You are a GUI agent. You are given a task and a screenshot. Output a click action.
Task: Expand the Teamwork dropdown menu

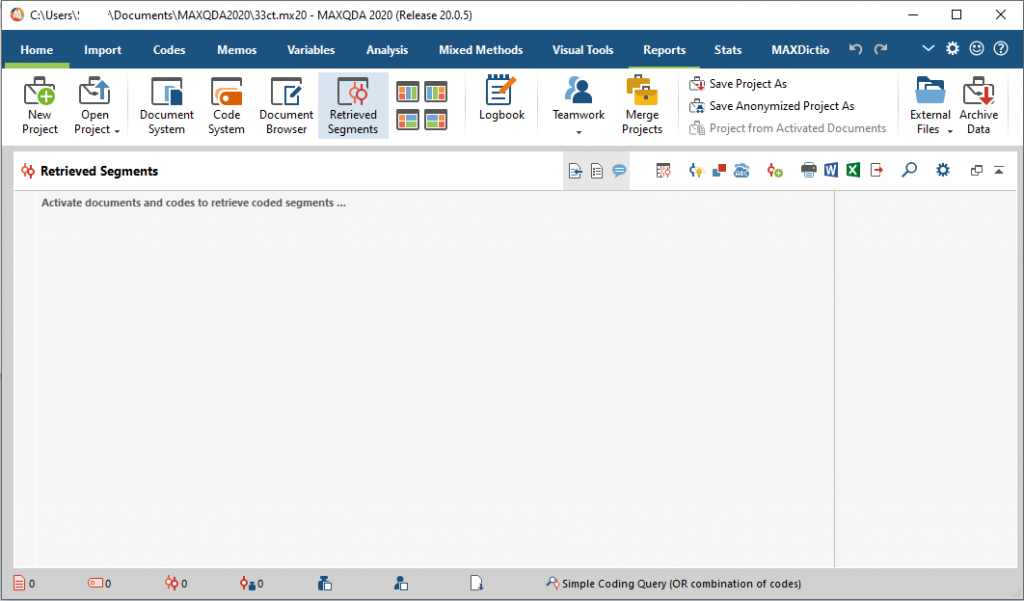579,133
